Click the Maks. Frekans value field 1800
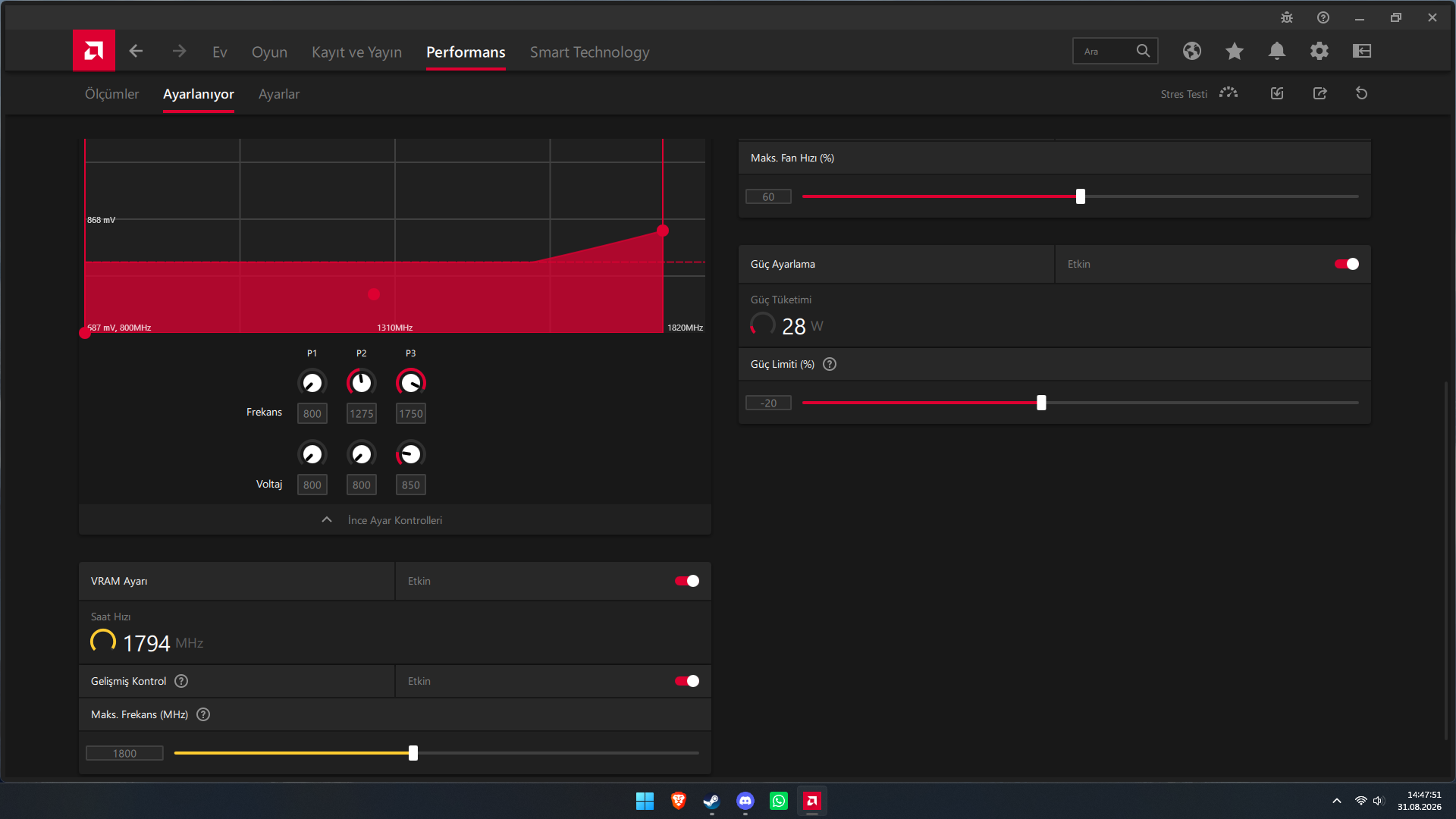 click(124, 753)
